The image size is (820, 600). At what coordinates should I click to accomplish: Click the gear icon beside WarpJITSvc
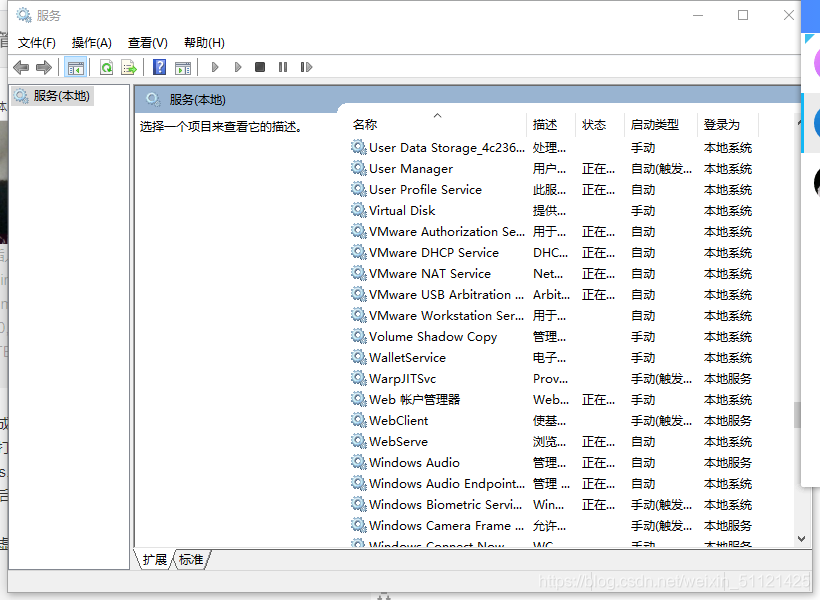click(x=359, y=378)
